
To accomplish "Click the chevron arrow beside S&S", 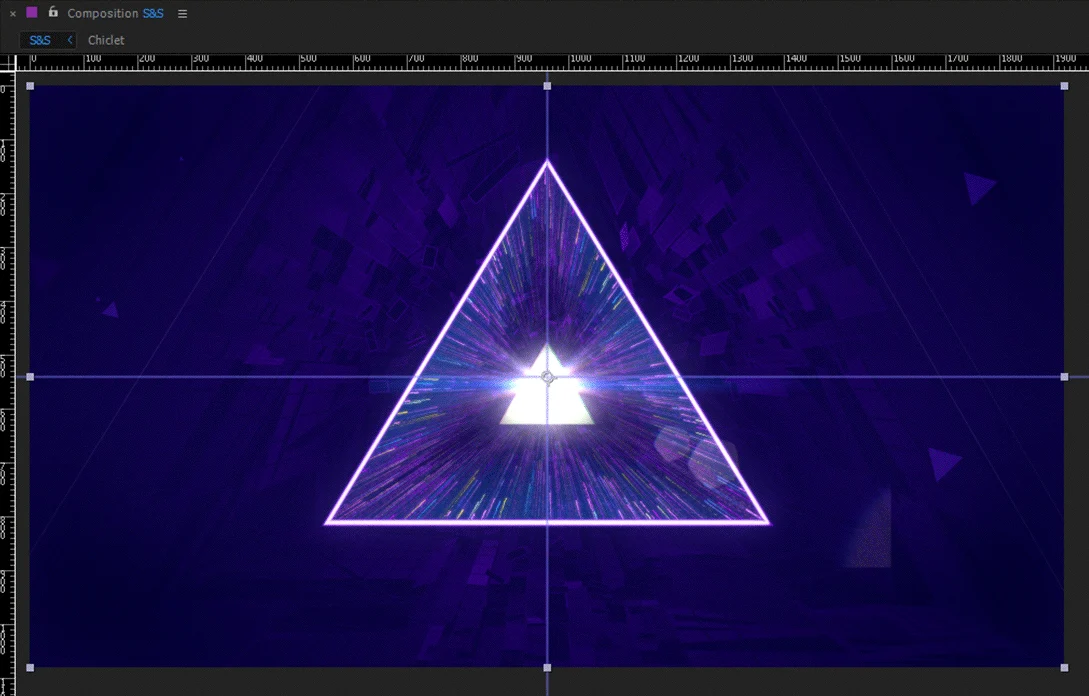I will tap(69, 40).
